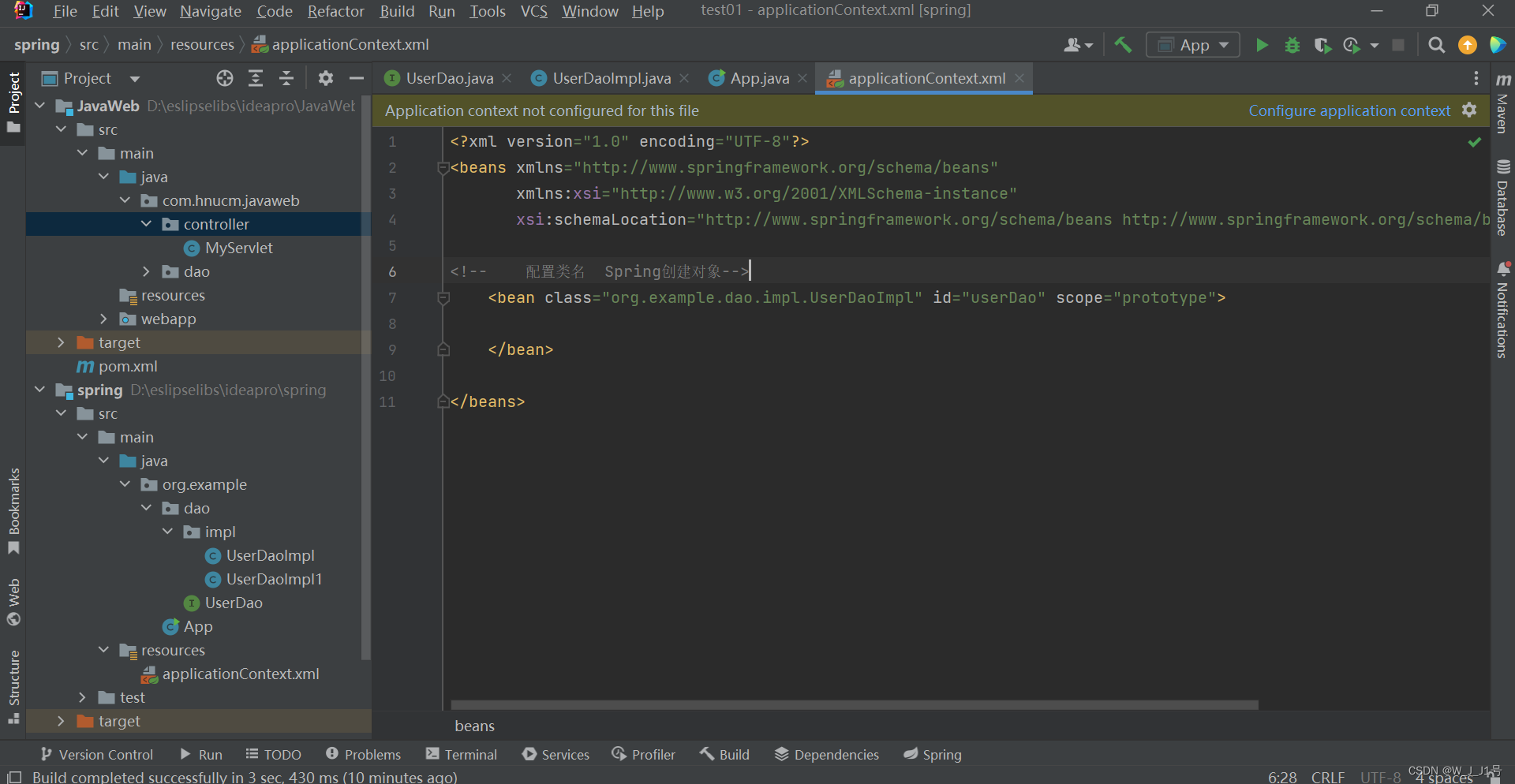Click the Stop process icon

(1398, 45)
